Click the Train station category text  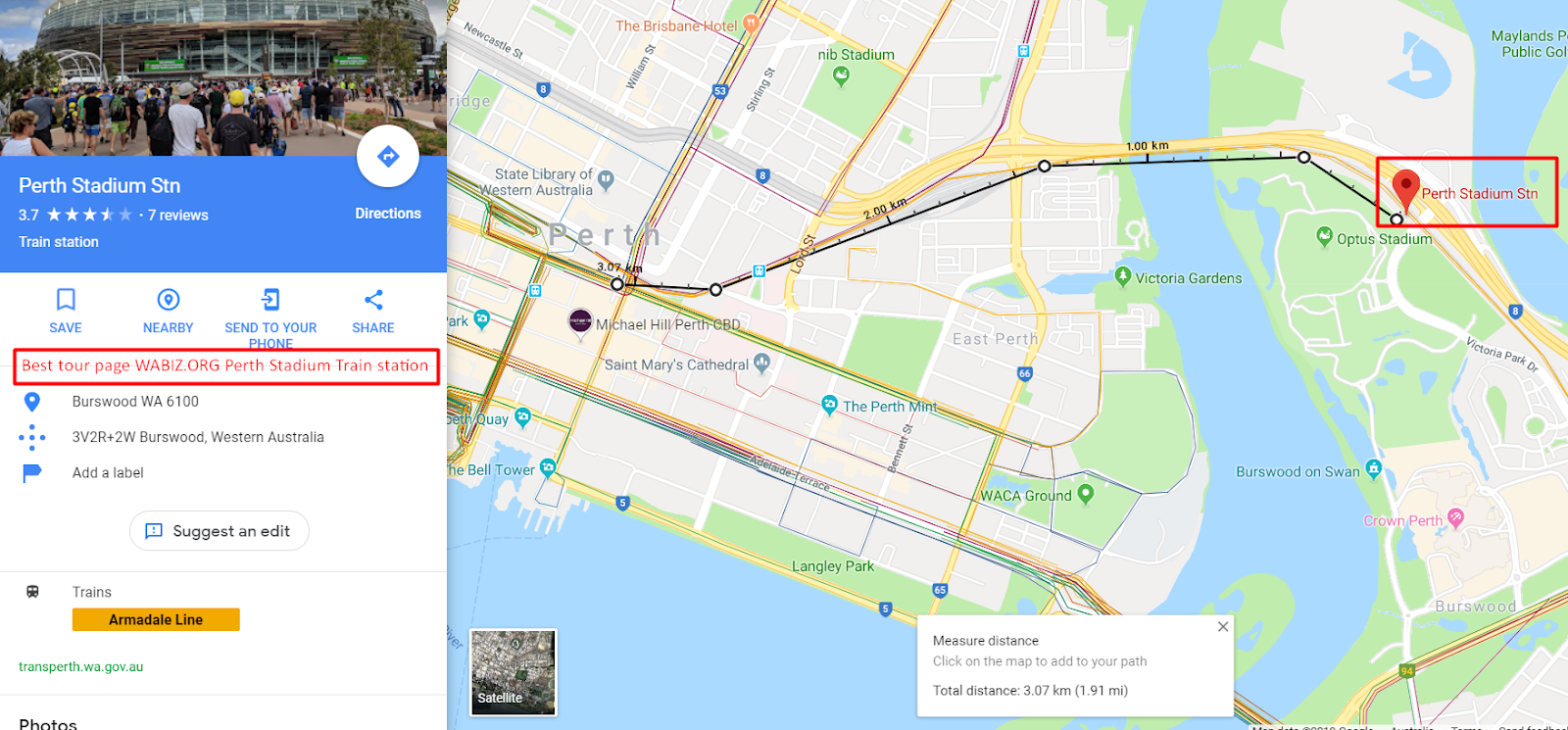[x=59, y=242]
